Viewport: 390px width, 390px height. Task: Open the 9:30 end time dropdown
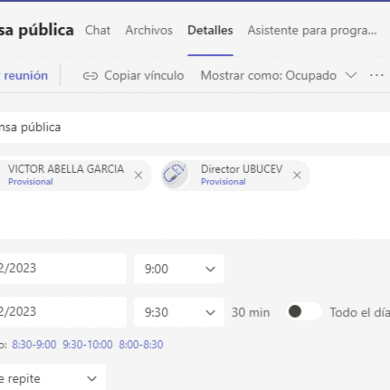[x=179, y=312]
